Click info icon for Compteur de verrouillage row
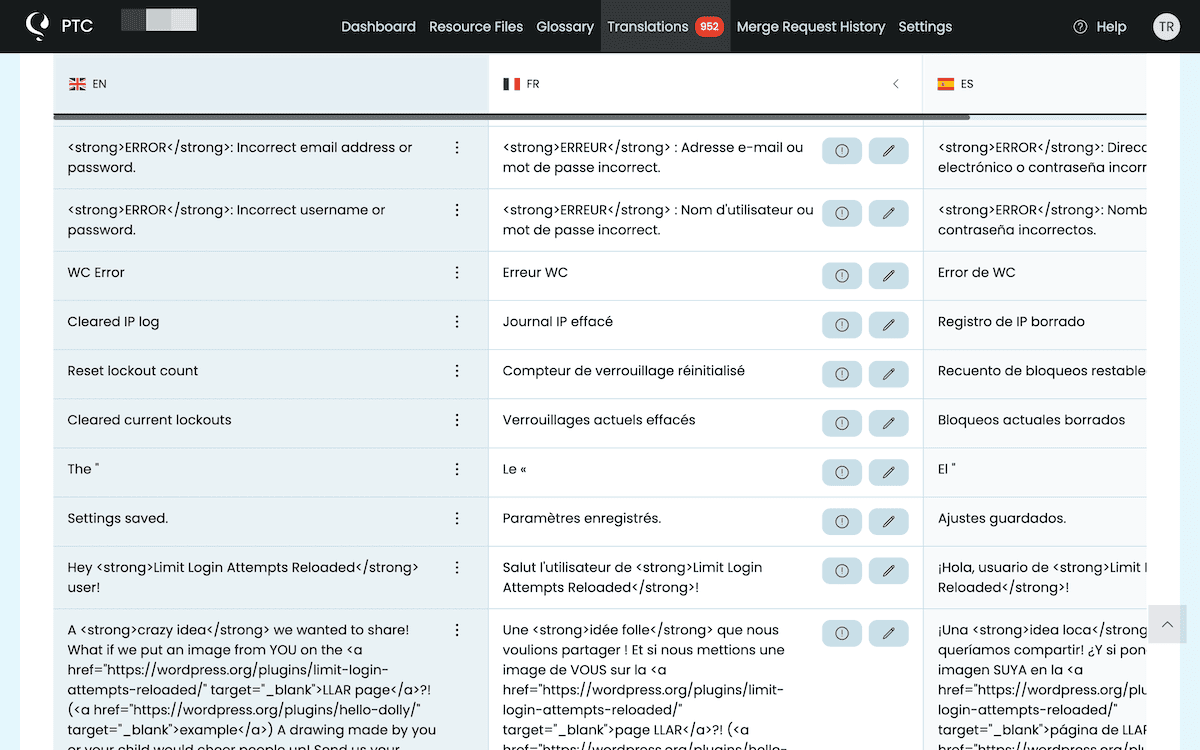This screenshot has height=750, width=1200. 842,374
